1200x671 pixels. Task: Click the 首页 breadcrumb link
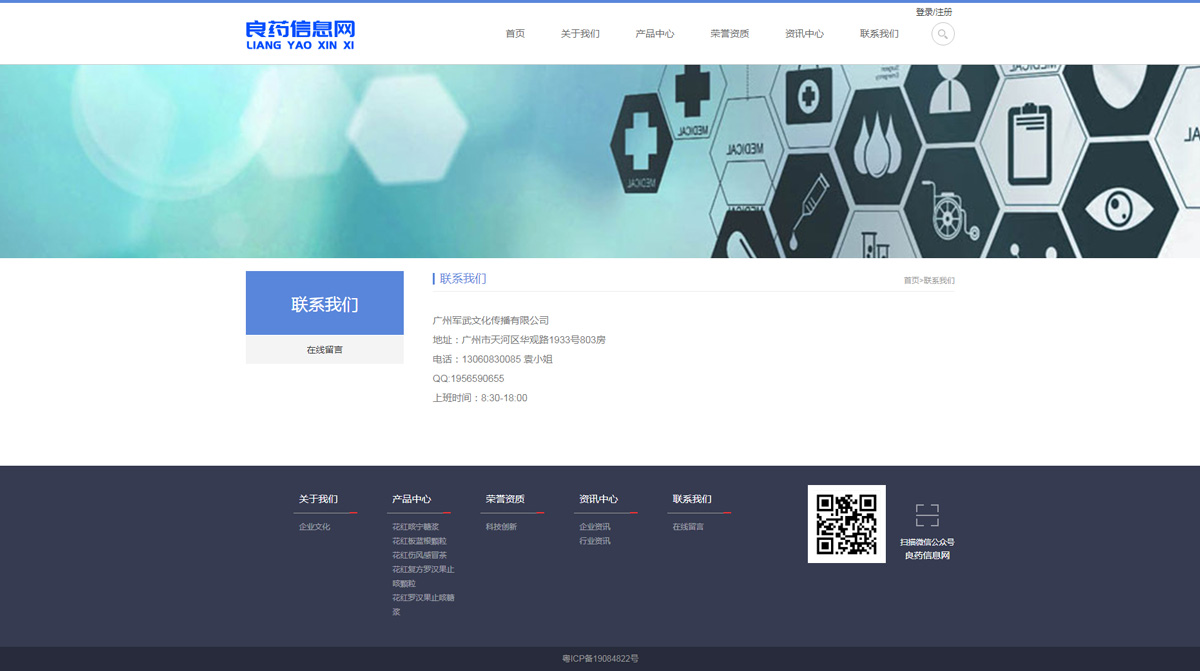911,281
